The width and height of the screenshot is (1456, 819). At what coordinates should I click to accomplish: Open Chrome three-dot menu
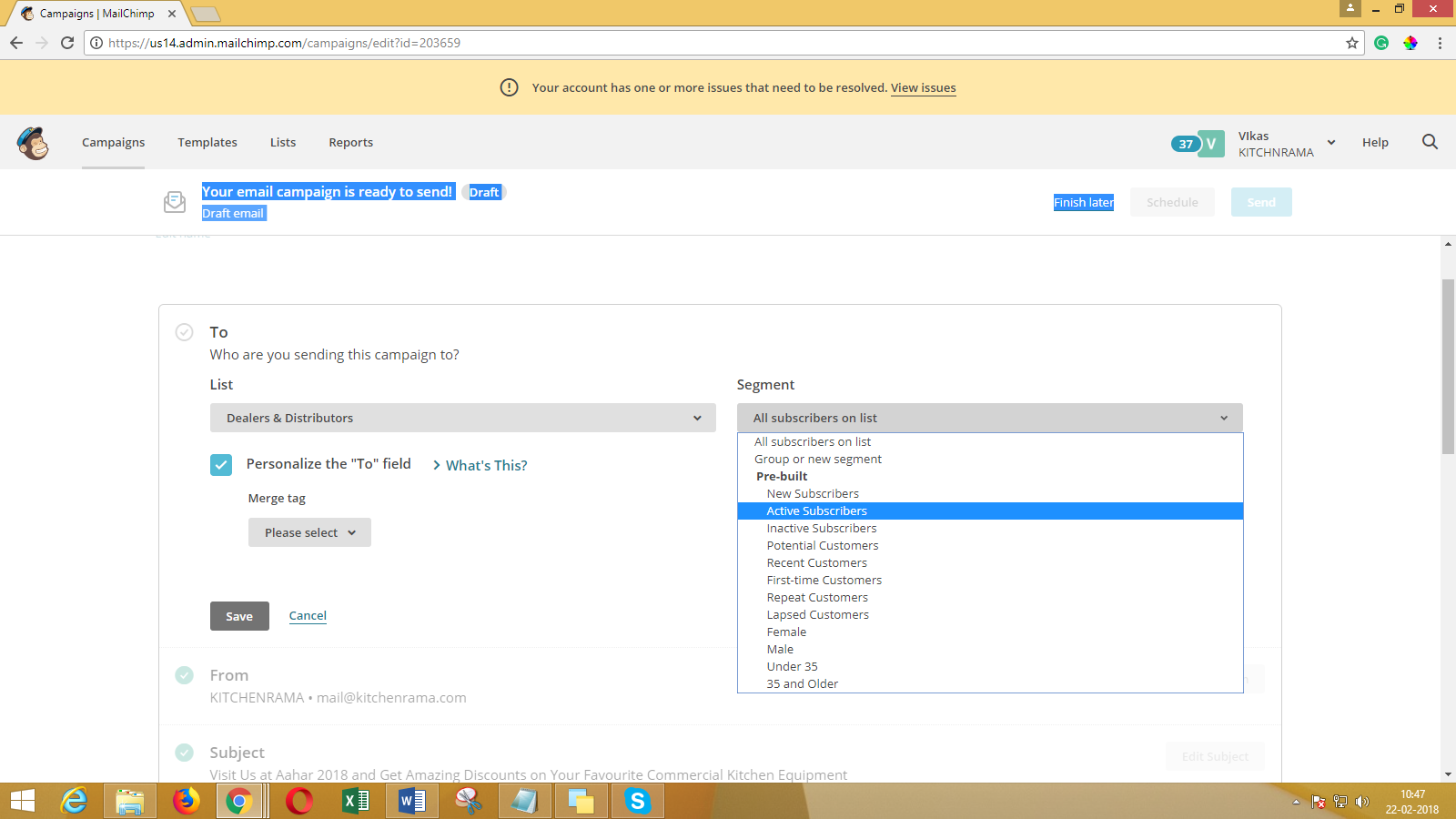pos(1440,43)
